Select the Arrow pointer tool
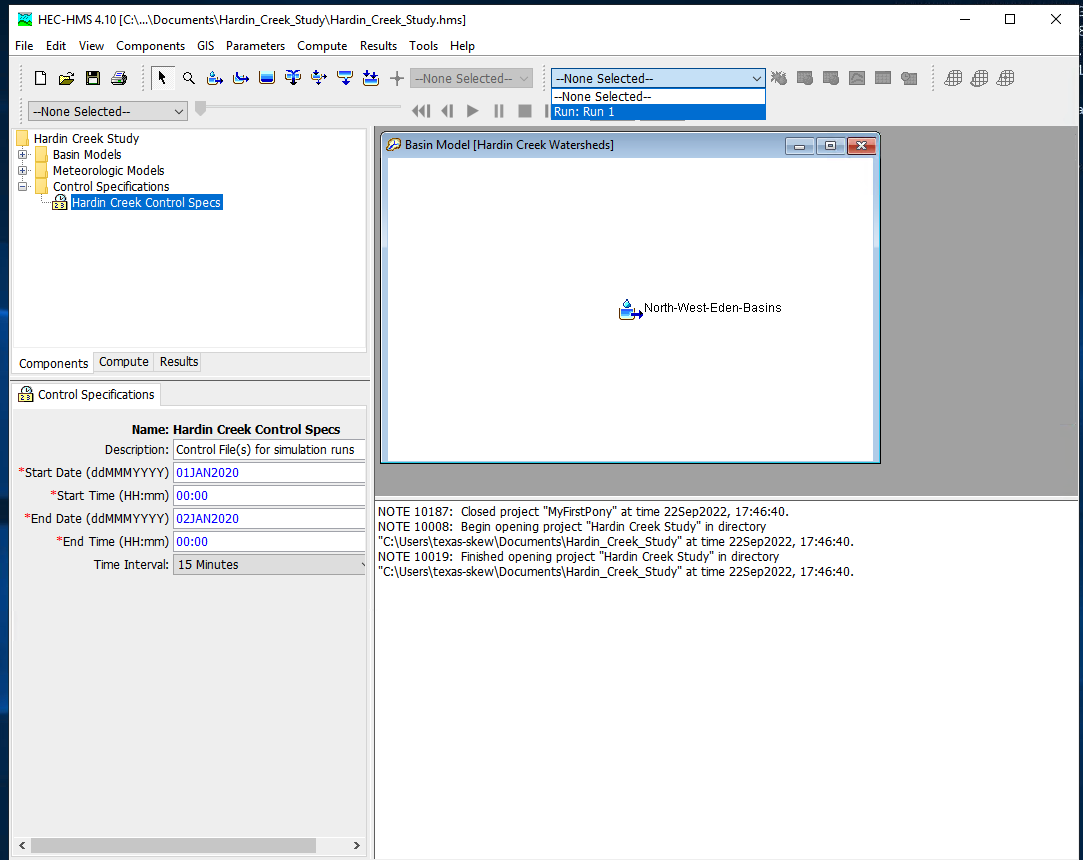Image resolution: width=1083 pixels, height=860 pixels. (x=162, y=78)
